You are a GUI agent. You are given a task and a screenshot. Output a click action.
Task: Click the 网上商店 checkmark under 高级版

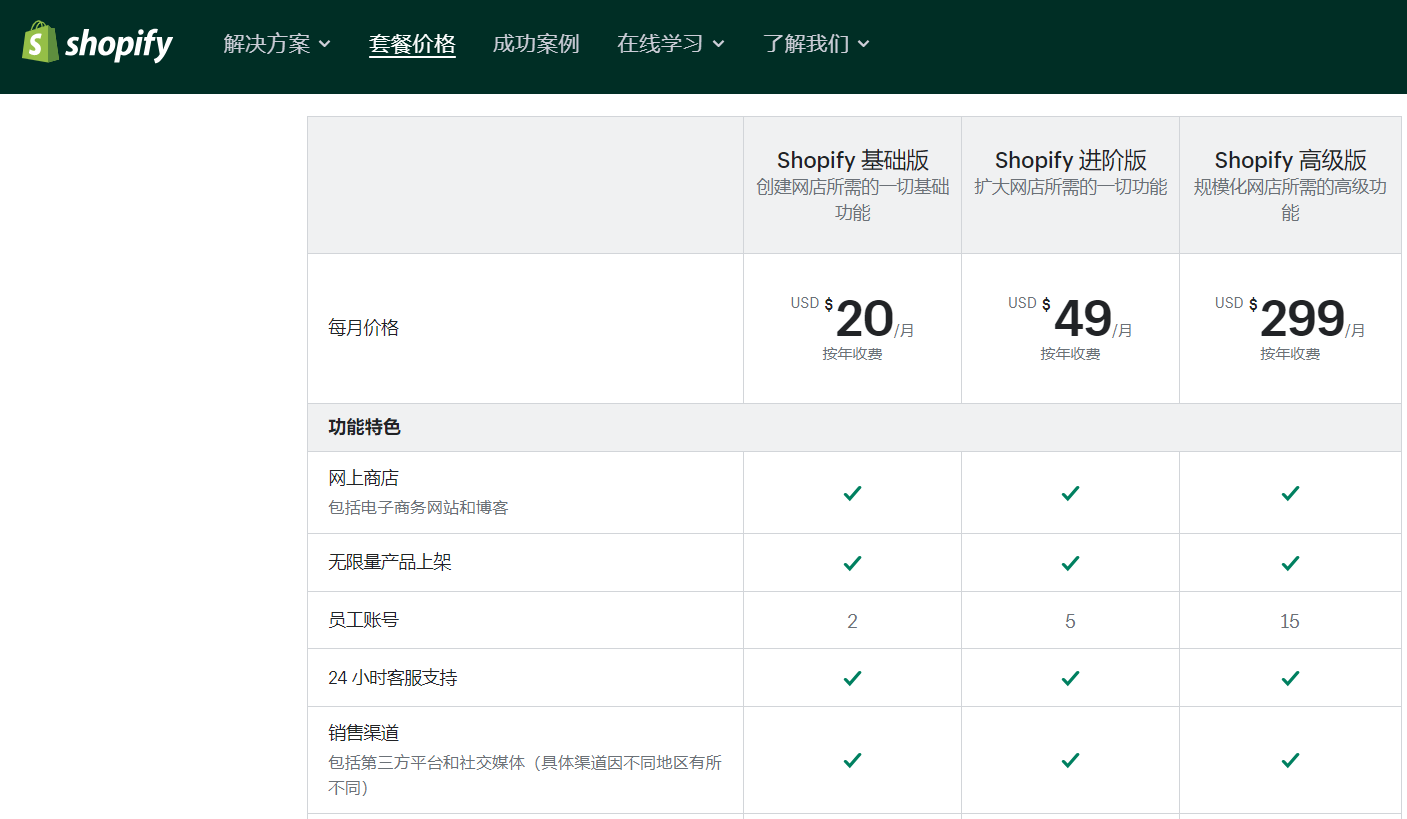(x=1289, y=493)
